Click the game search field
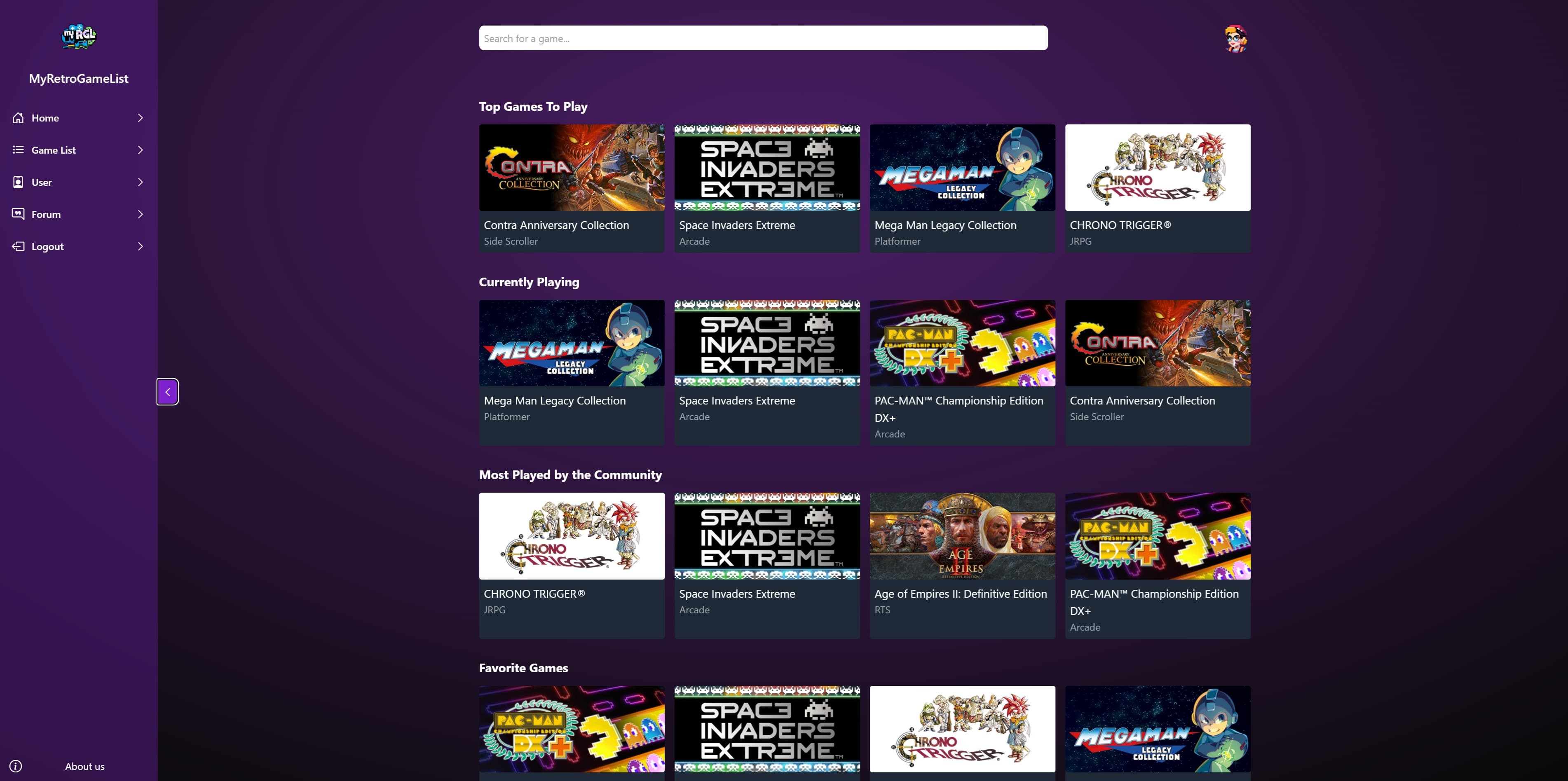 coord(763,38)
